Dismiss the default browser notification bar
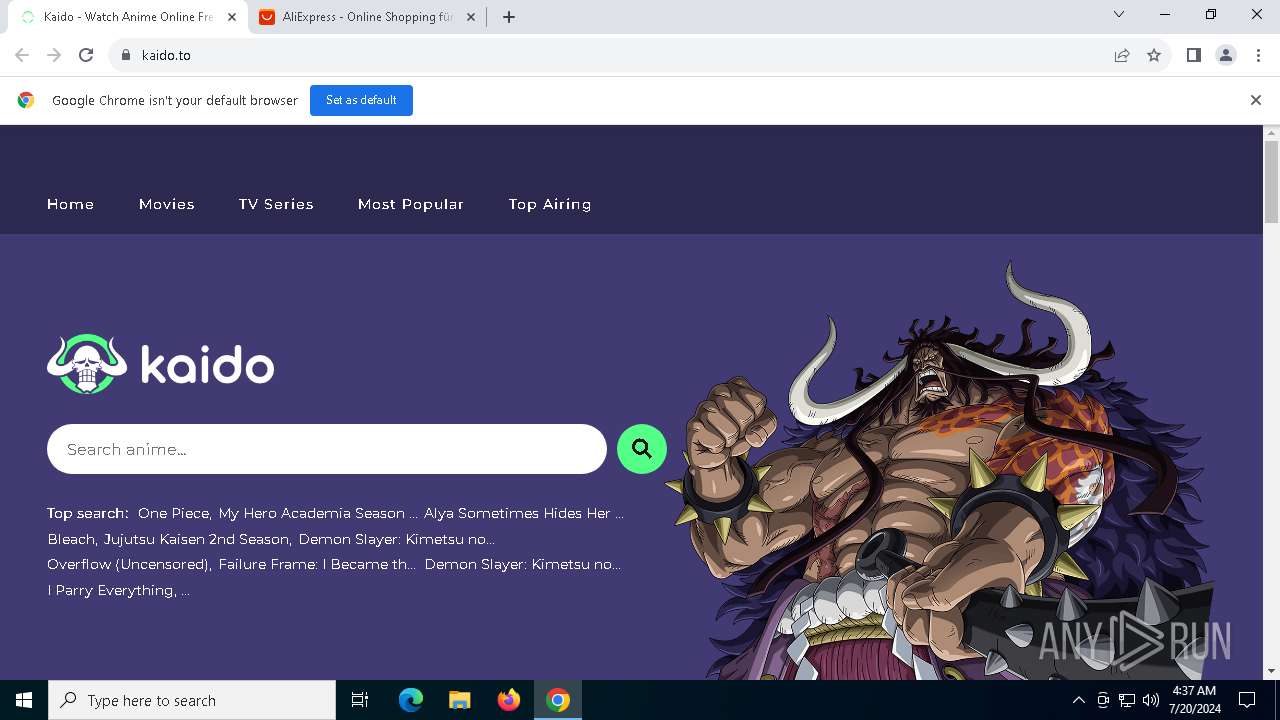The image size is (1280, 720). point(1256,100)
